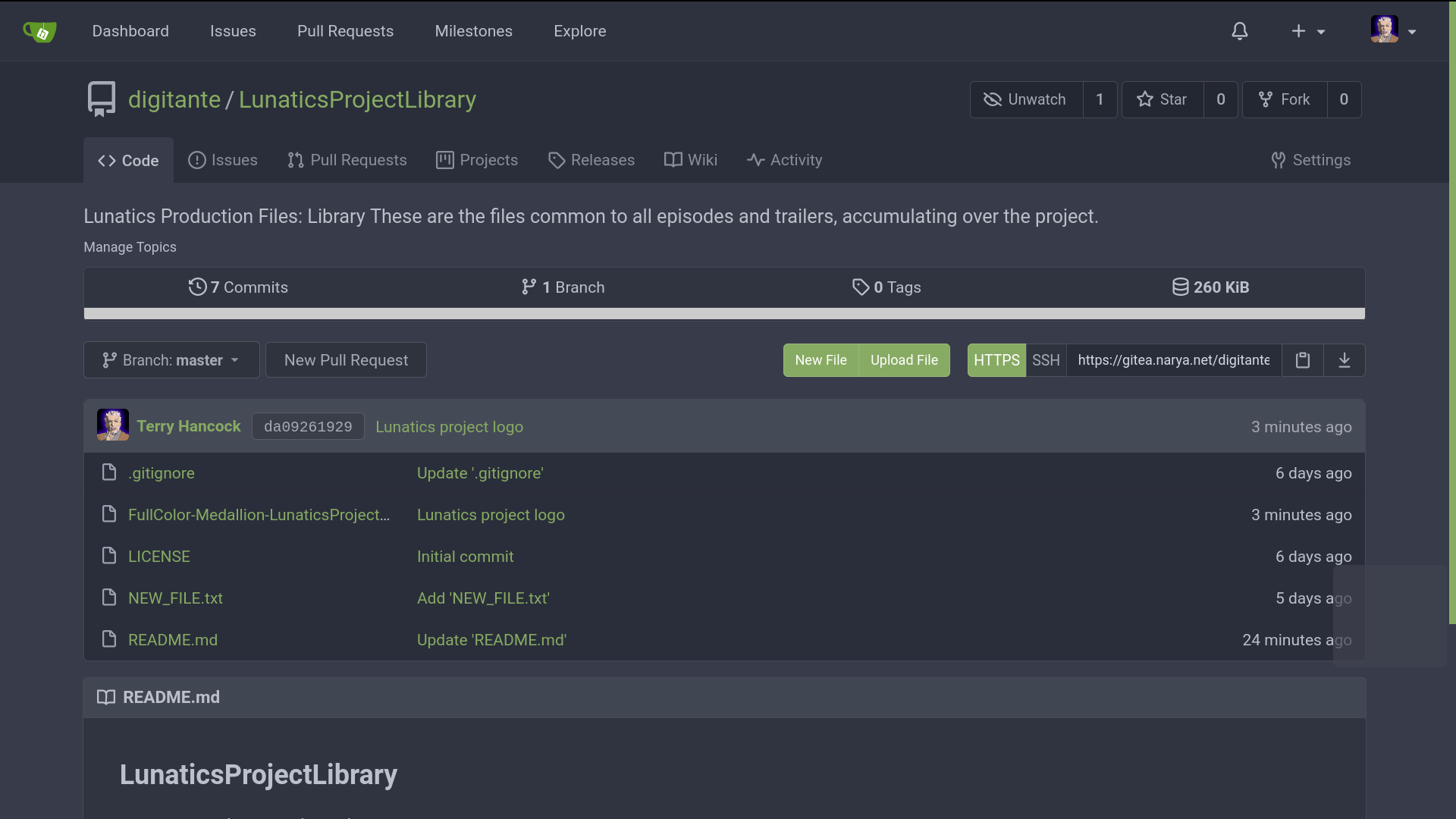Switch clone URL to SSH

tap(1046, 360)
